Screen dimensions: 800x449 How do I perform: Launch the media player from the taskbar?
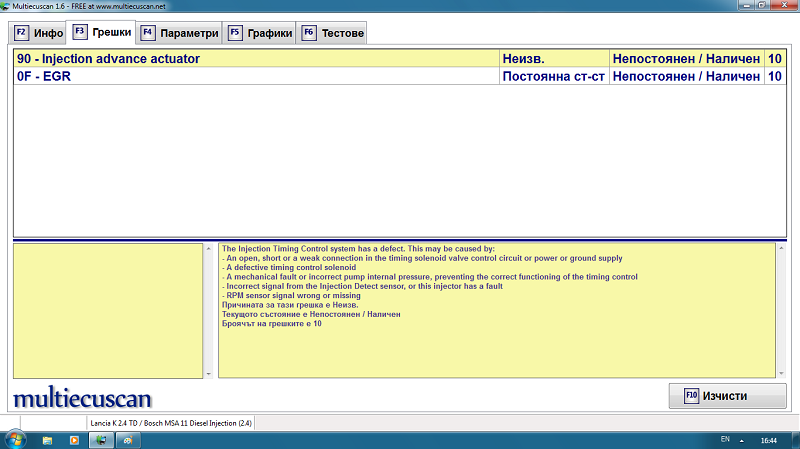pyautogui.click(x=73, y=440)
